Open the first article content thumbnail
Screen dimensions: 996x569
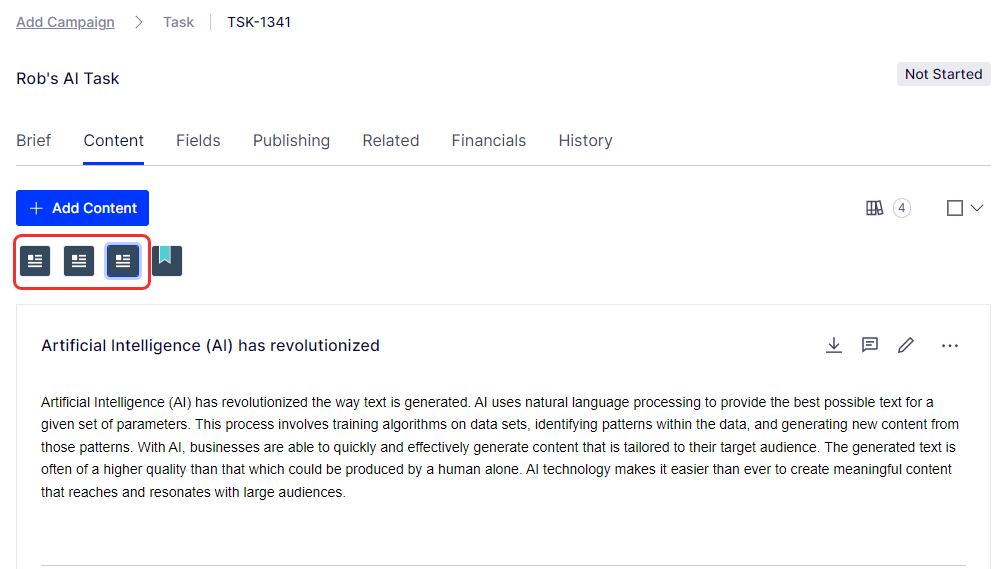(35, 261)
